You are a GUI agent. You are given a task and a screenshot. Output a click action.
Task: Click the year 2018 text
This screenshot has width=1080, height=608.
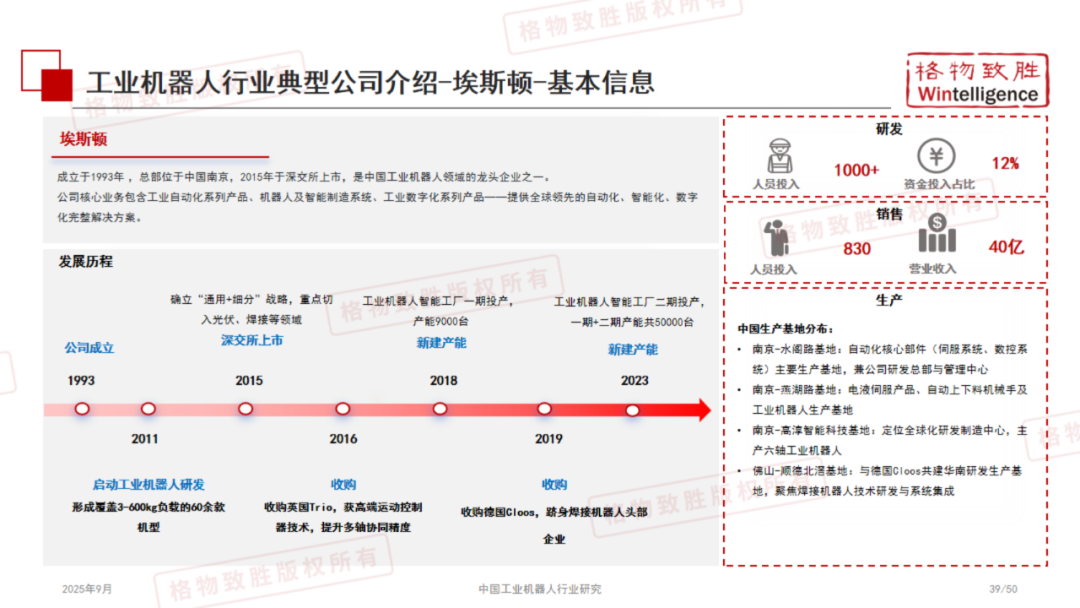(444, 381)
